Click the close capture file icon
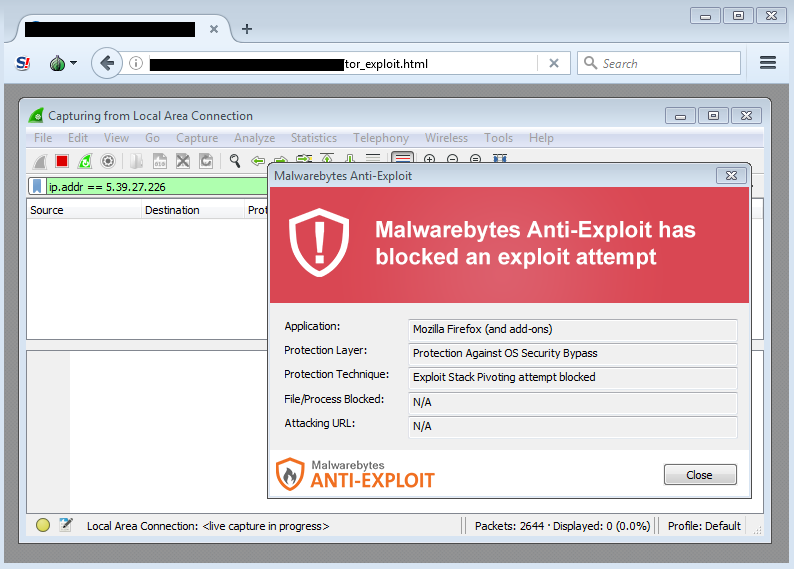The width and height of the screenshot is (794, 569). [x=183, y=161]
